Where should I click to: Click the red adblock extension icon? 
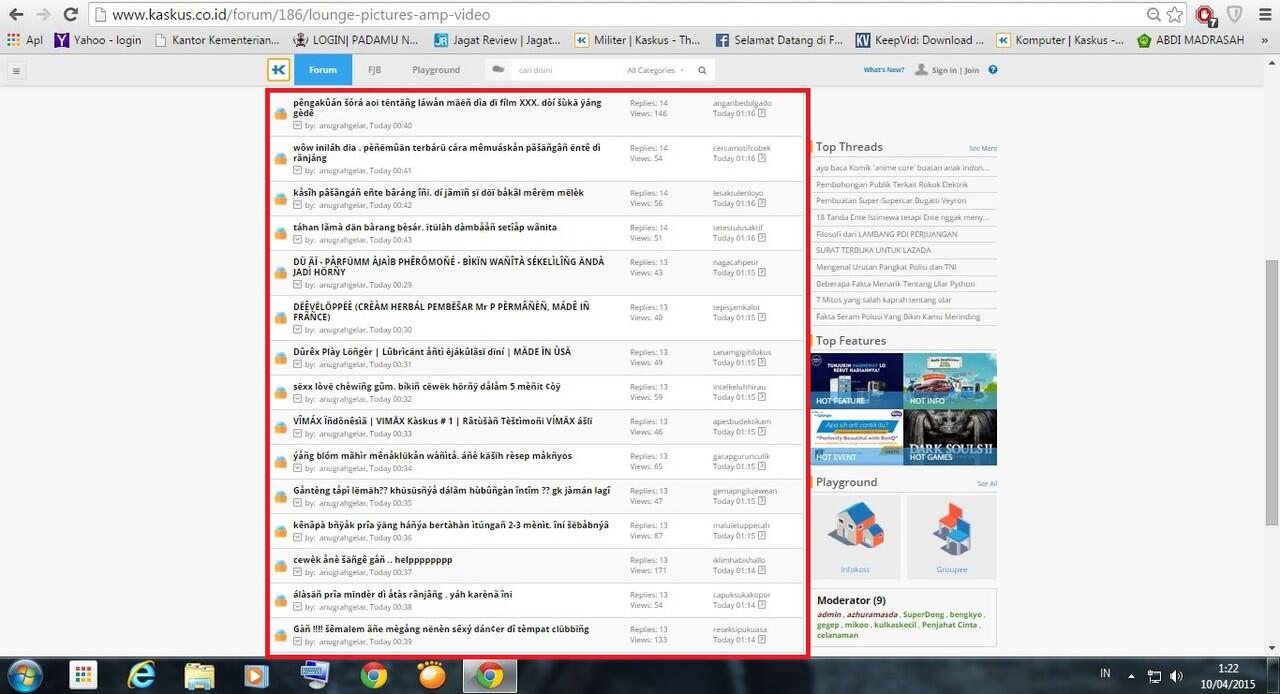[1205, 15]
